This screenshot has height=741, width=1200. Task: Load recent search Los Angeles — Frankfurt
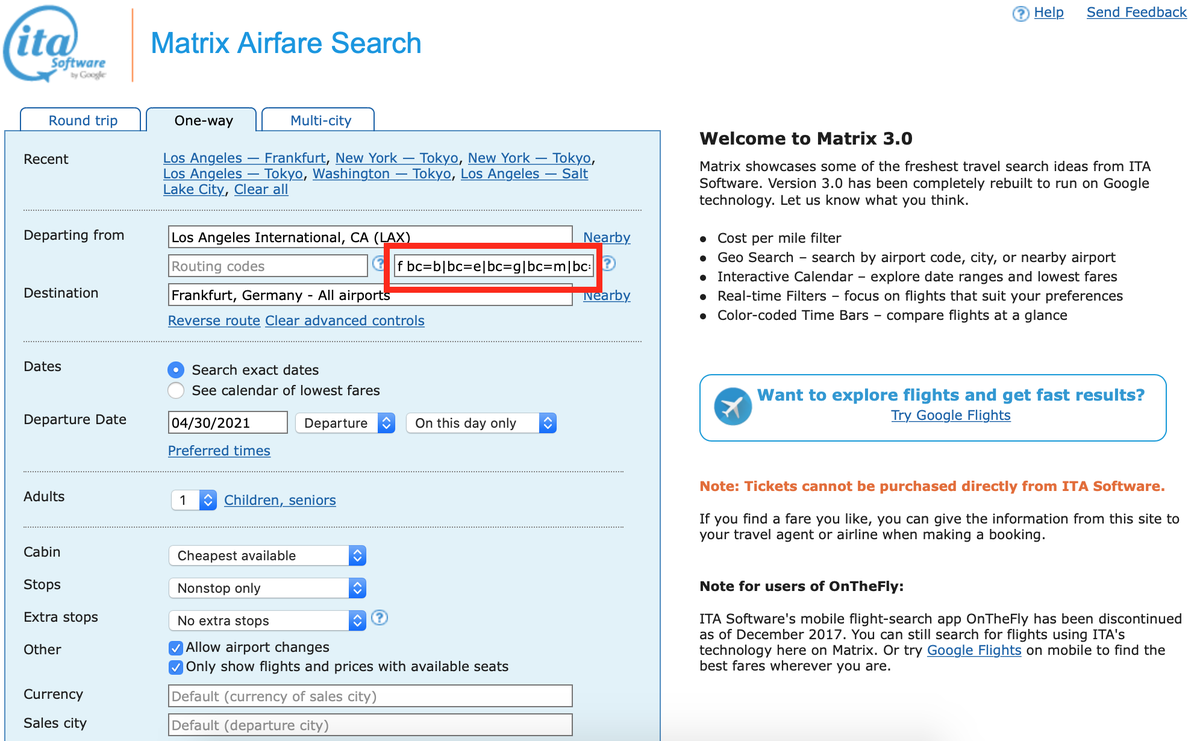[x=244, y=158]
